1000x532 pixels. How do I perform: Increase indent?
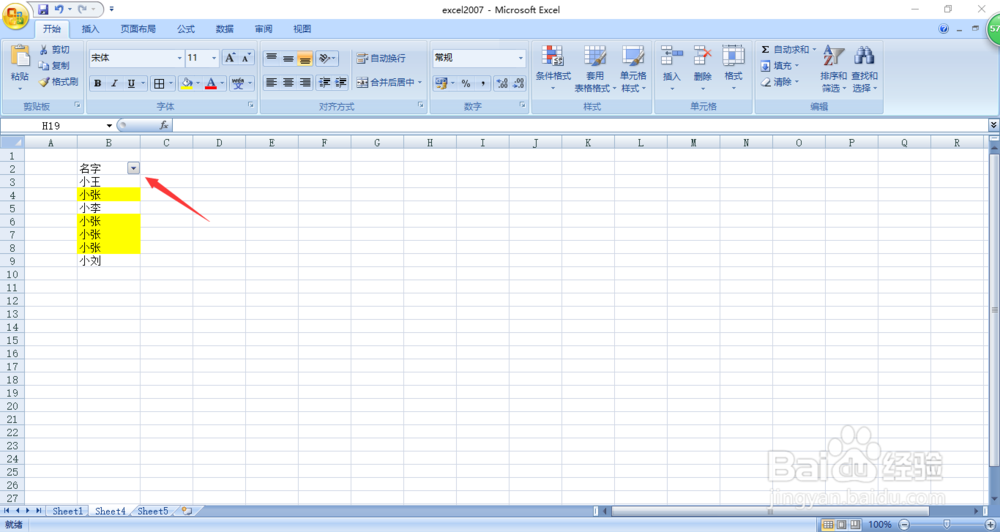pyautogui.click(x=341, y=83)
